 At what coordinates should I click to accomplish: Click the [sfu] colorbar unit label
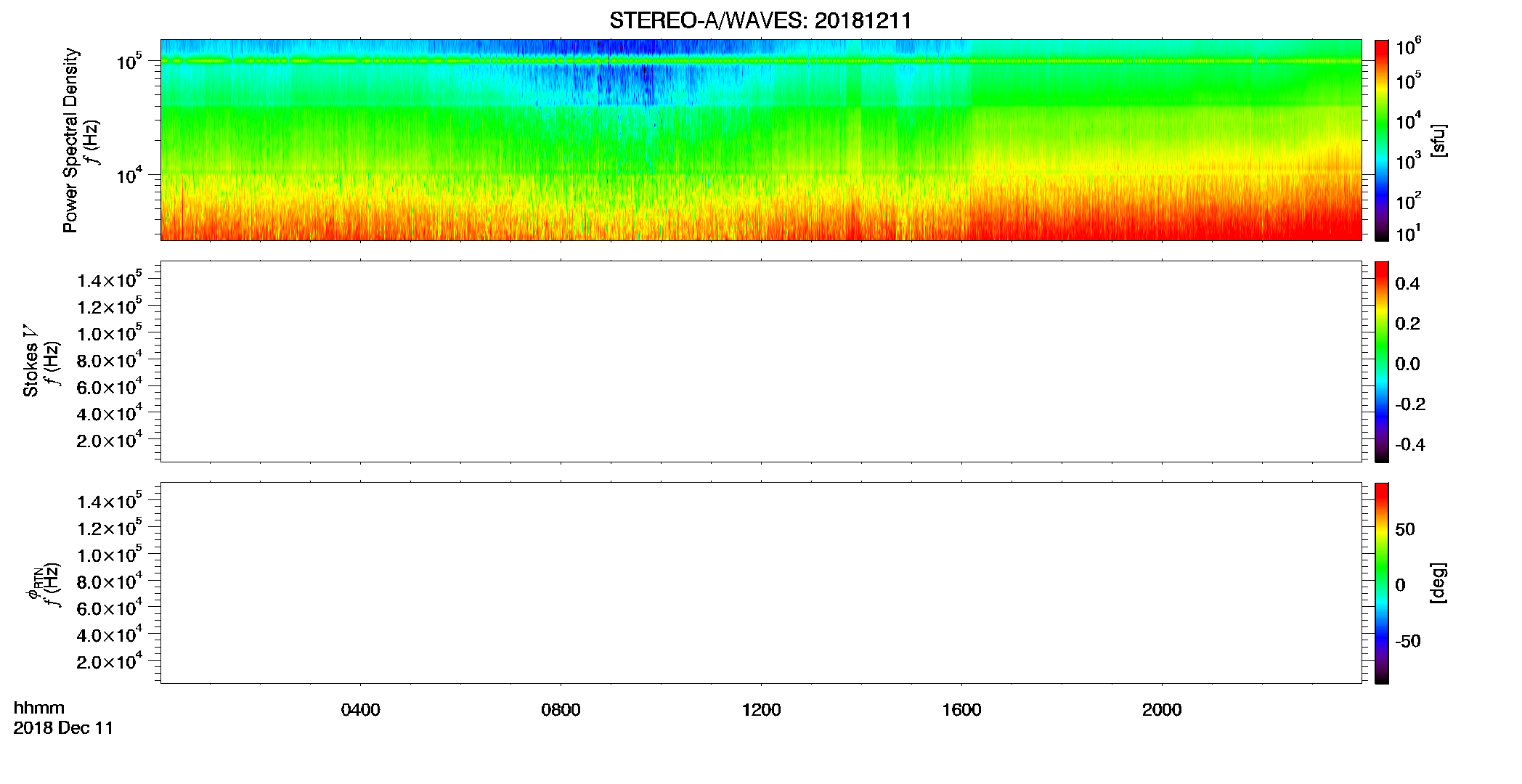coord(1438,140)
